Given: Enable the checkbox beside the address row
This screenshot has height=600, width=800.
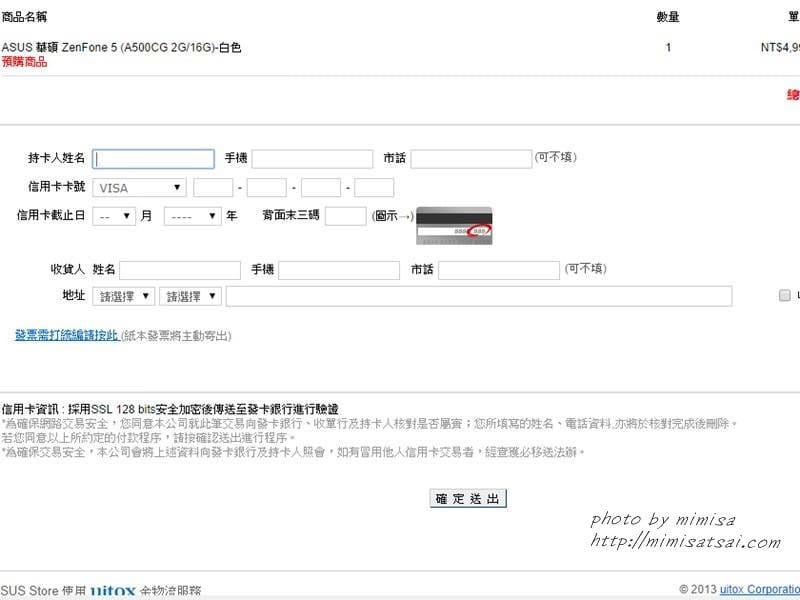Looking at the screenshot, I should tap(785, 295).
